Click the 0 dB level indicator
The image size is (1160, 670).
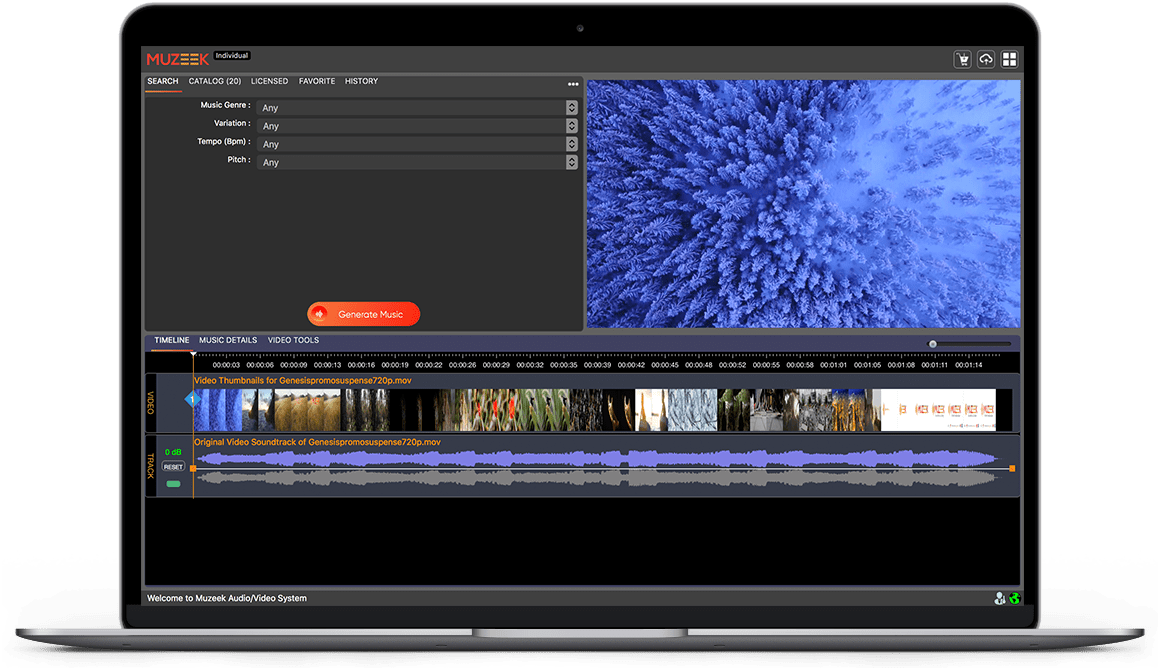pyautogui.click(x=171, y=451)
